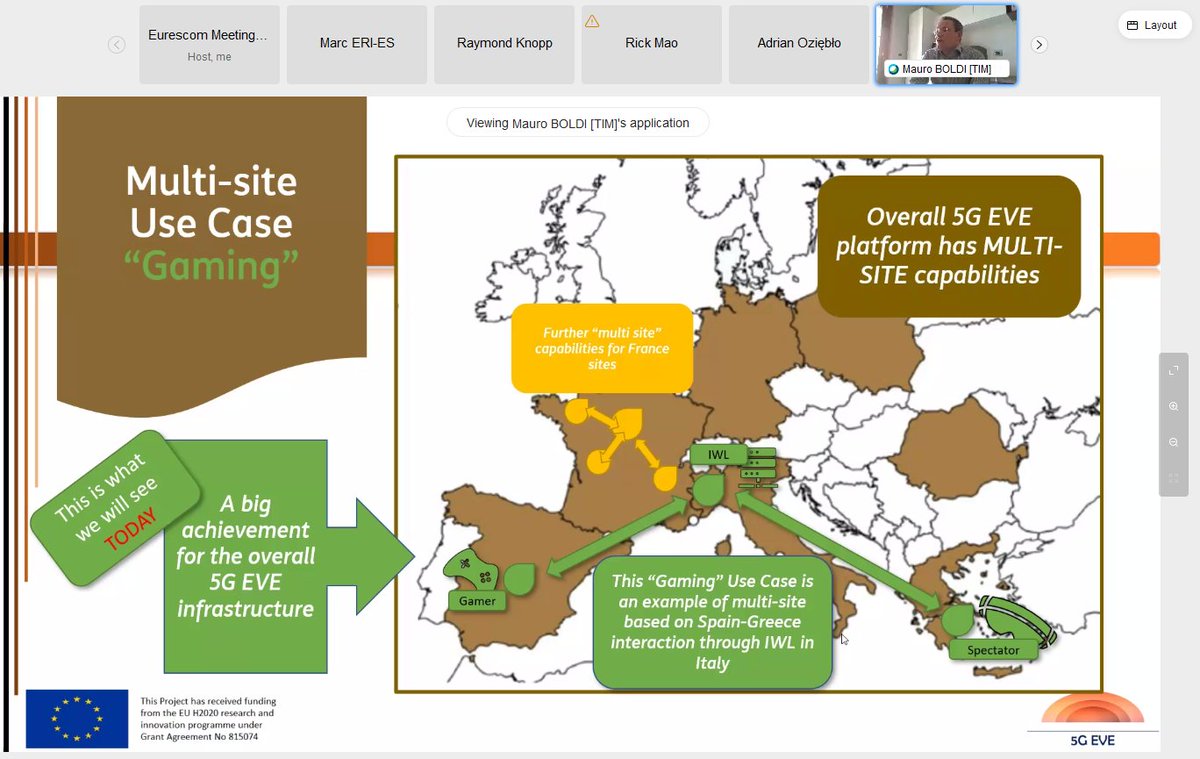Click the Spectator label on the map
The width and height of the screenshot is (1200, 759).
[x=993, y=650]
